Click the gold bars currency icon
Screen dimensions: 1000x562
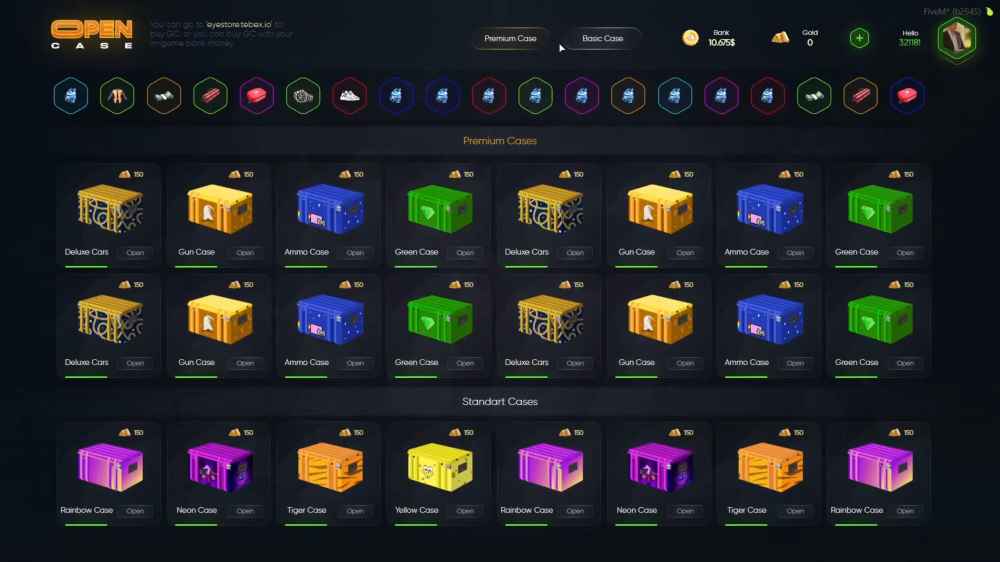click(x=780, y=38)
